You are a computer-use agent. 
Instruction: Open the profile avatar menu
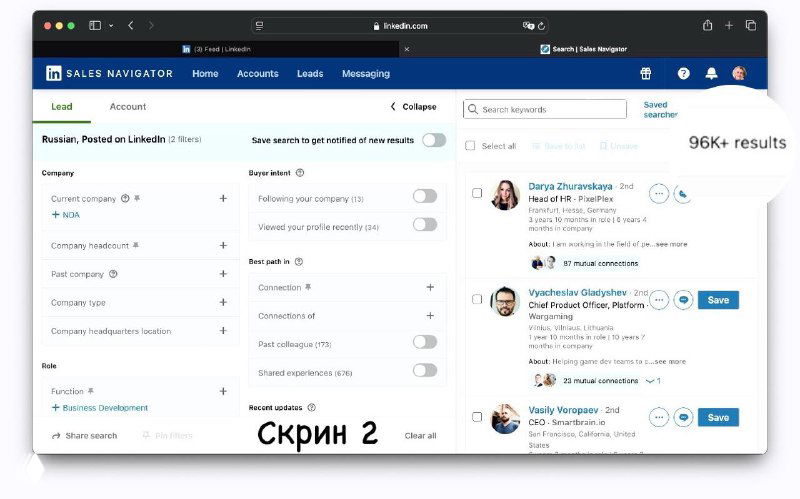[x=739, y=73]
